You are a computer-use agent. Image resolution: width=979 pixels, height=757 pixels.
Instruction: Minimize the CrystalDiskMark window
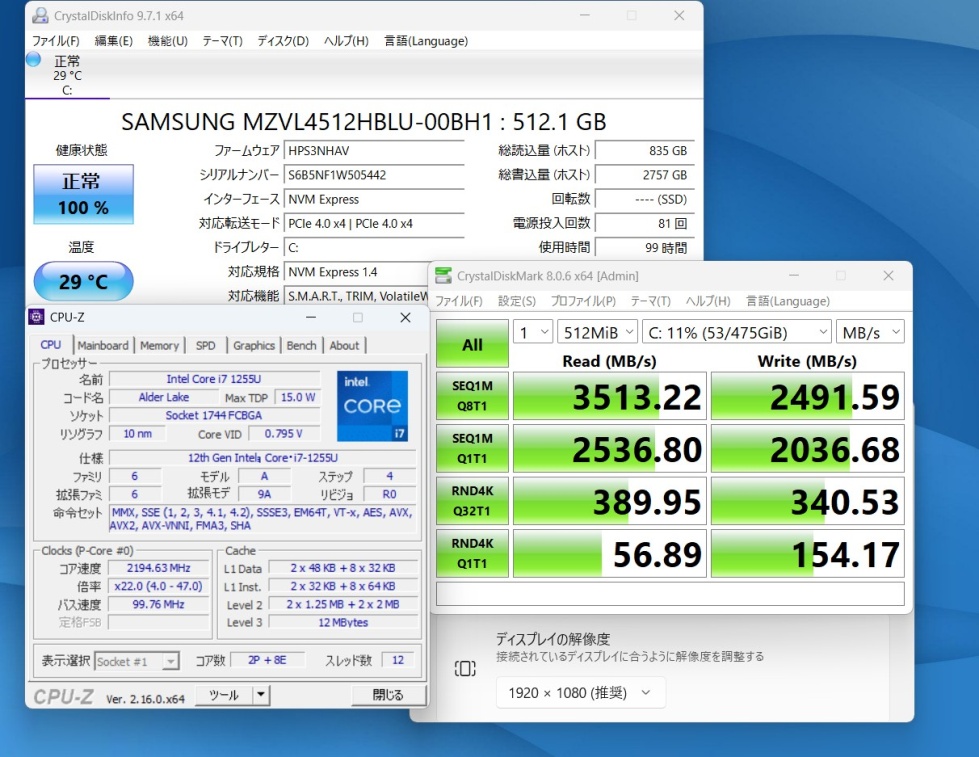[794, 275]
